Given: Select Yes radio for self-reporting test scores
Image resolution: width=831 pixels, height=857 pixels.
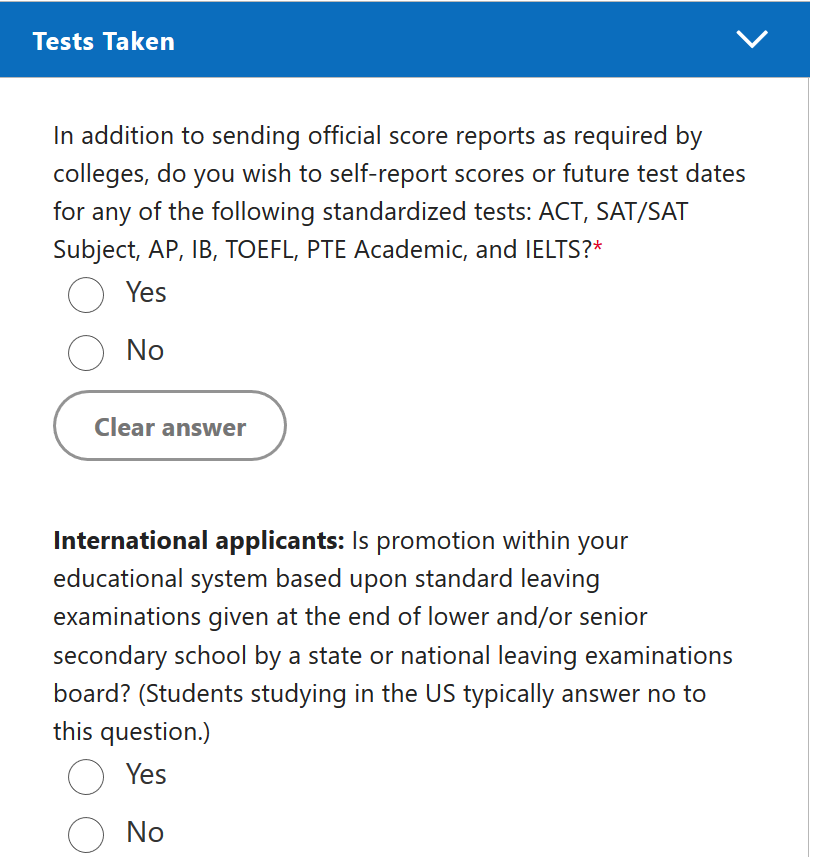Looking at the screenshot, I should tap(86, 295).
